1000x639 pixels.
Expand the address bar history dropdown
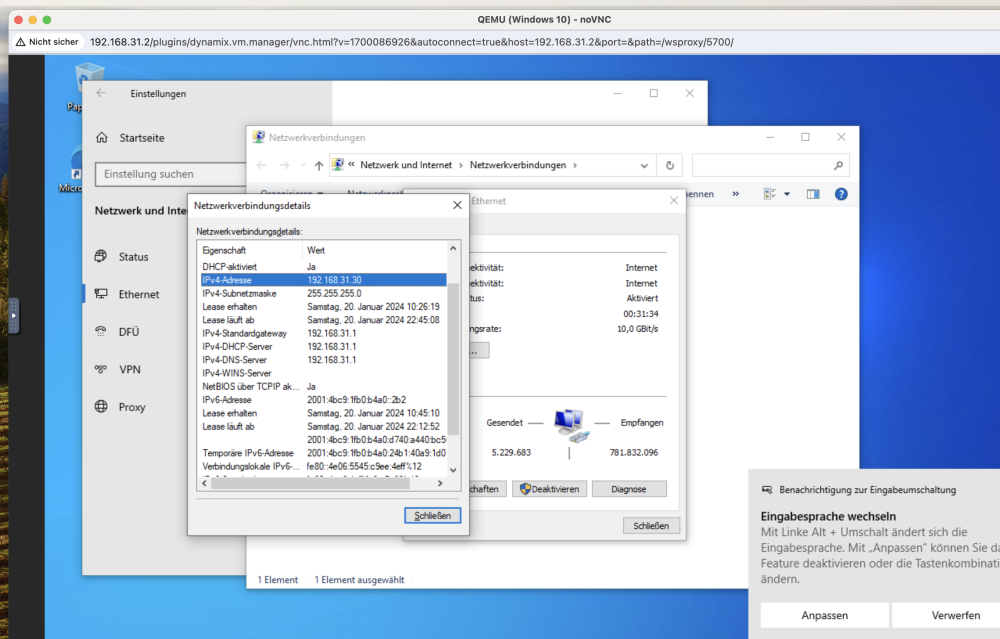tap(644, 165)
